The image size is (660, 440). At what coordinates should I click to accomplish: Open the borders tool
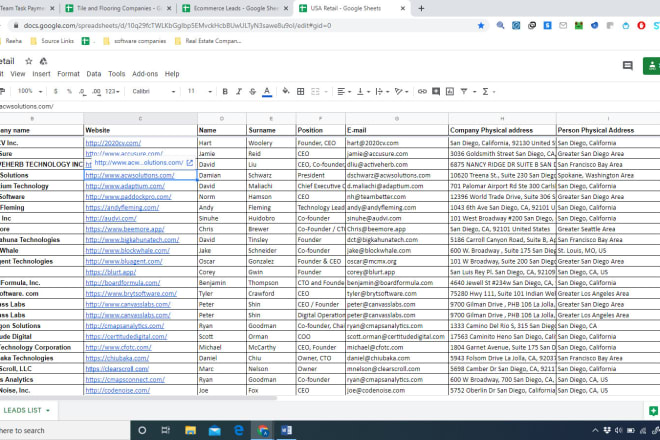click(301, 91)
